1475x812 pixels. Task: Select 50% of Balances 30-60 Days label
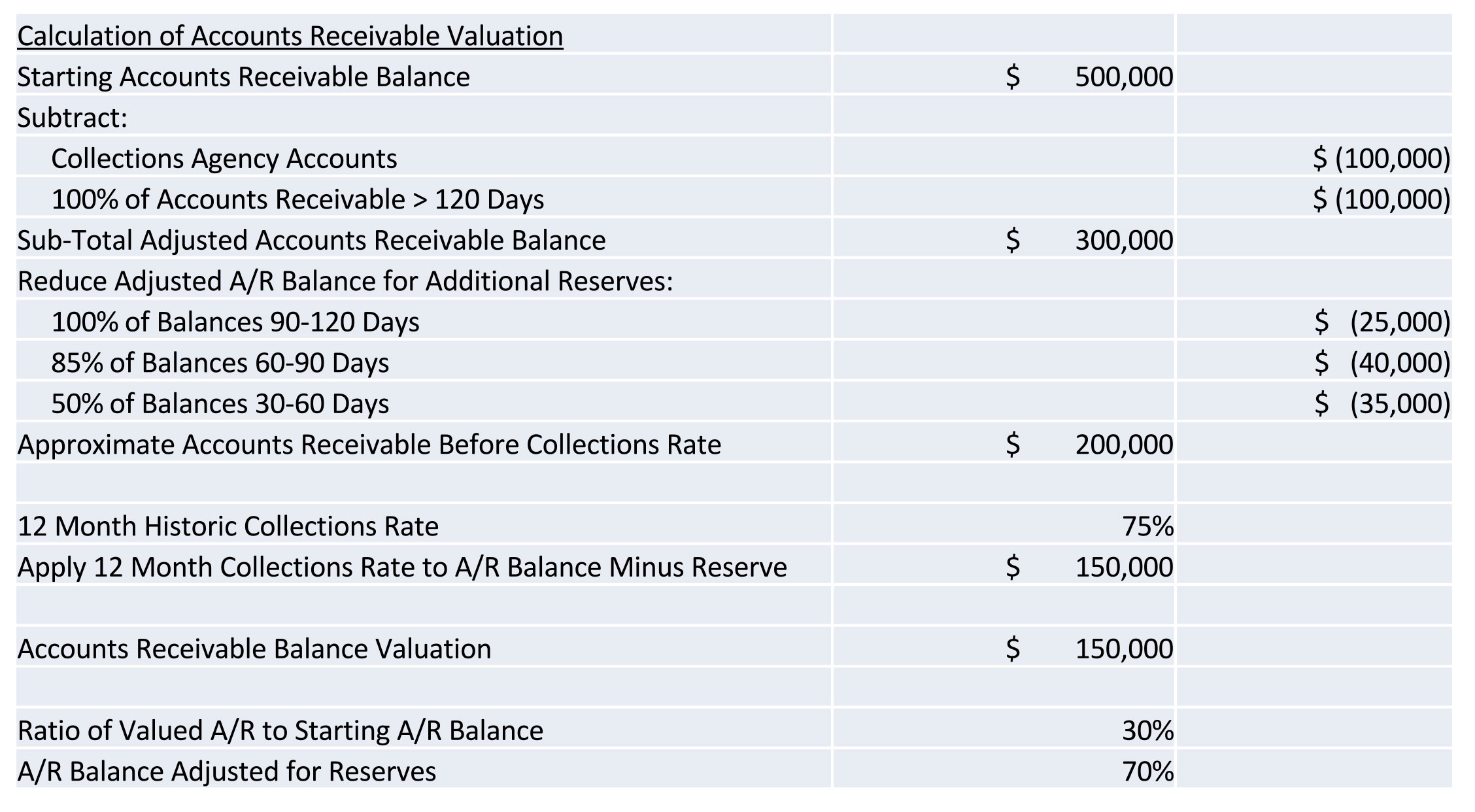[220, 403]
